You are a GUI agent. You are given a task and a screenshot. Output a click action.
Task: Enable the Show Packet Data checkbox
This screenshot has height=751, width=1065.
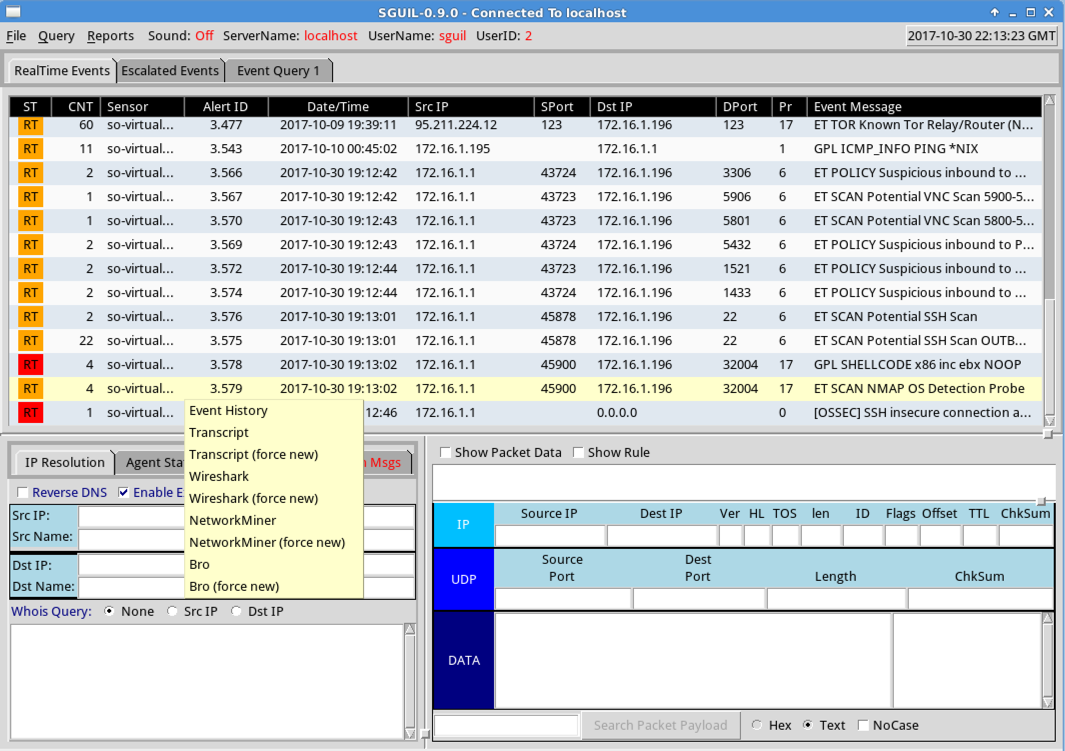point(446,453)
